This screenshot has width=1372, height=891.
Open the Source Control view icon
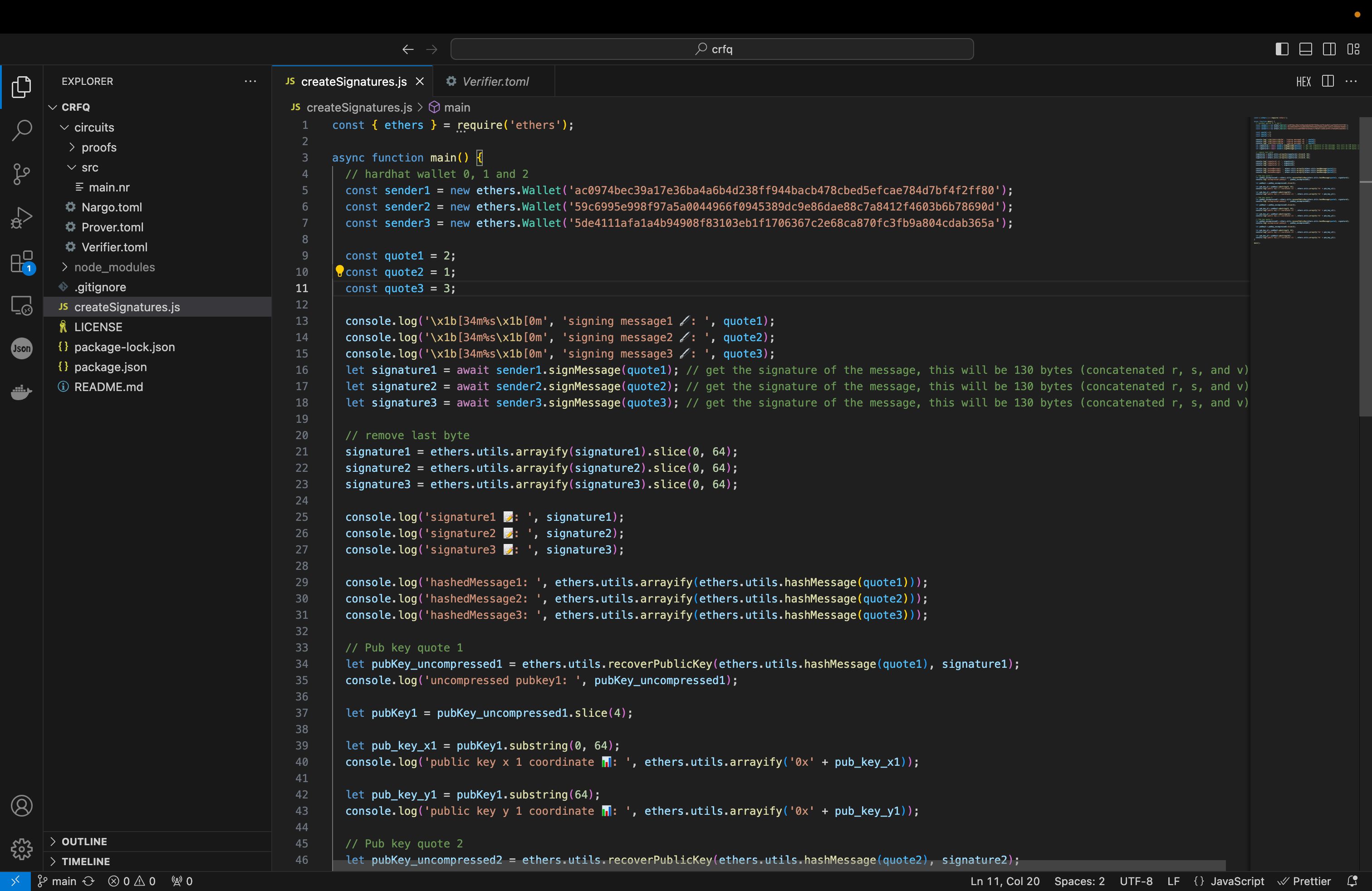pyautogui.click(x=21, y=174)
